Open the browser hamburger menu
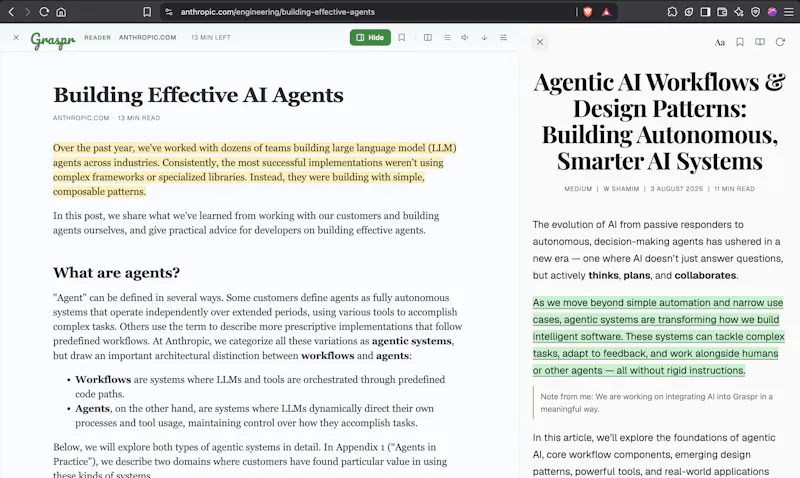The image size is (800, 478). point(789,12)
